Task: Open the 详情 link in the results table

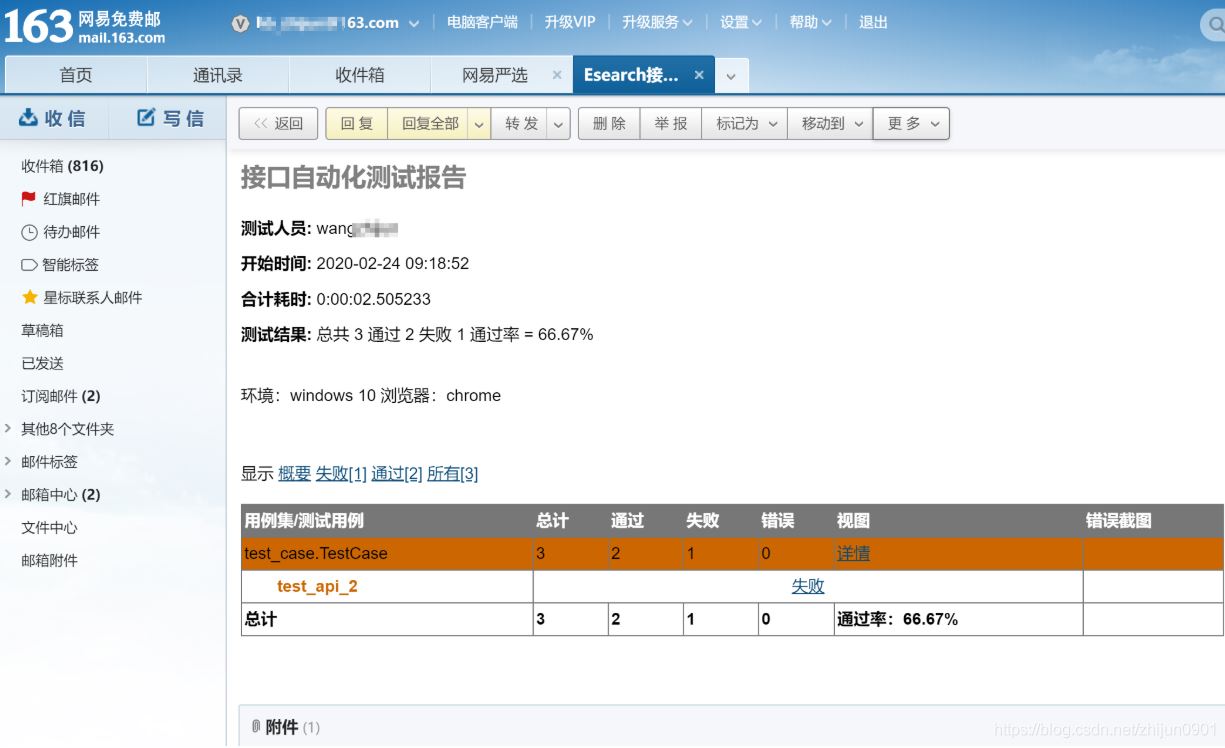Action: [853, 553]
